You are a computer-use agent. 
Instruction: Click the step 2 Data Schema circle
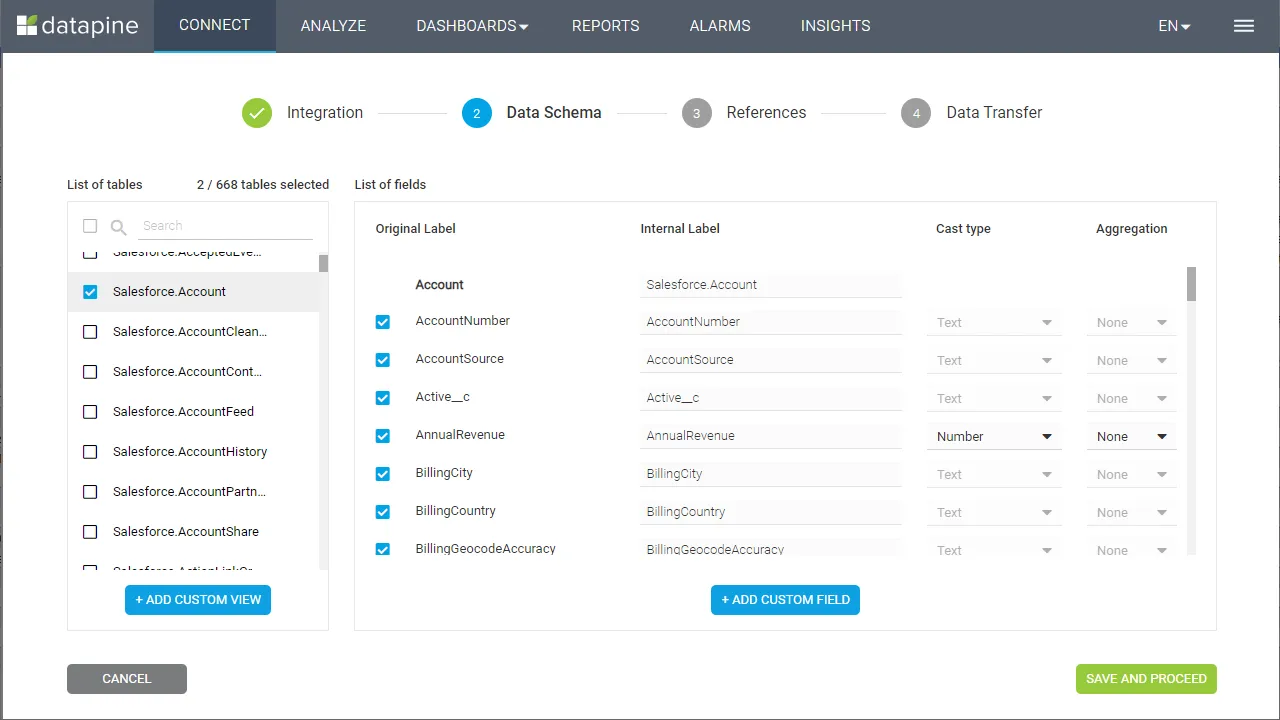click(x=477, y=113)
